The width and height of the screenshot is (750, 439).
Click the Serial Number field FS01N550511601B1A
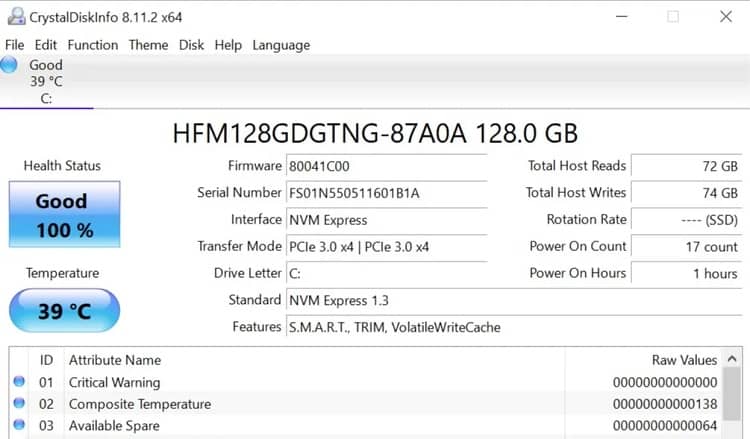tap(386, 193)
